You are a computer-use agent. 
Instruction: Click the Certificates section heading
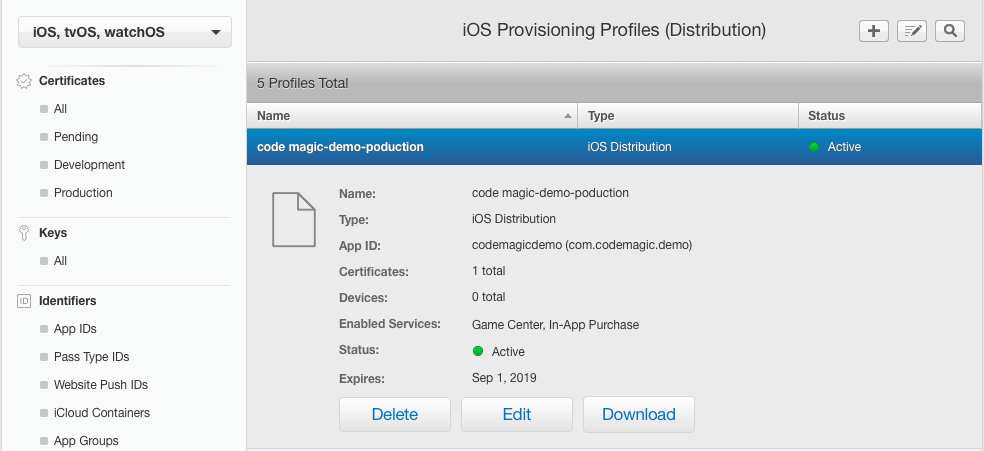[72, 81]
